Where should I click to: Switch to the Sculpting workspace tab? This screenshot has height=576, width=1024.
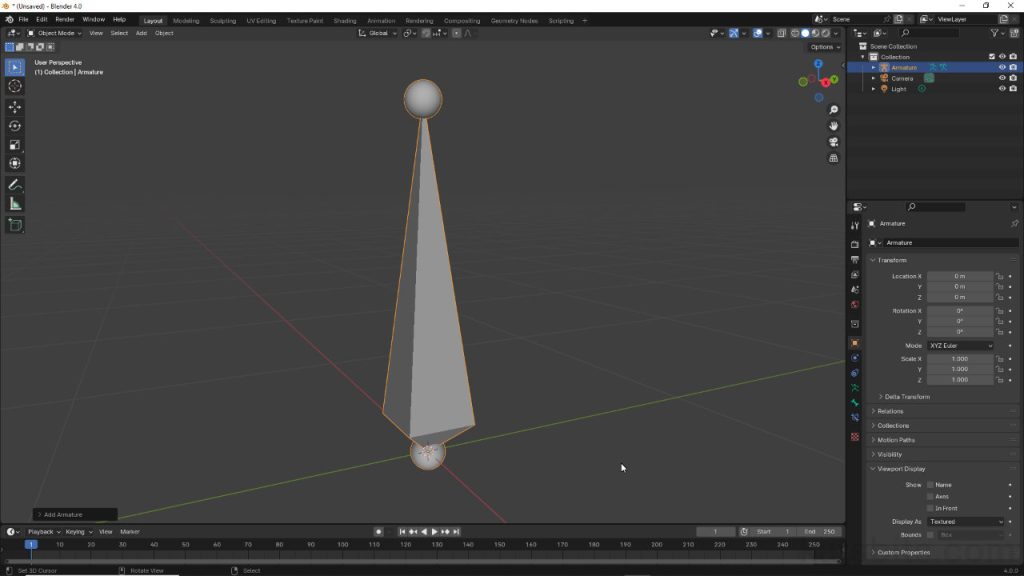click(222, 20)
